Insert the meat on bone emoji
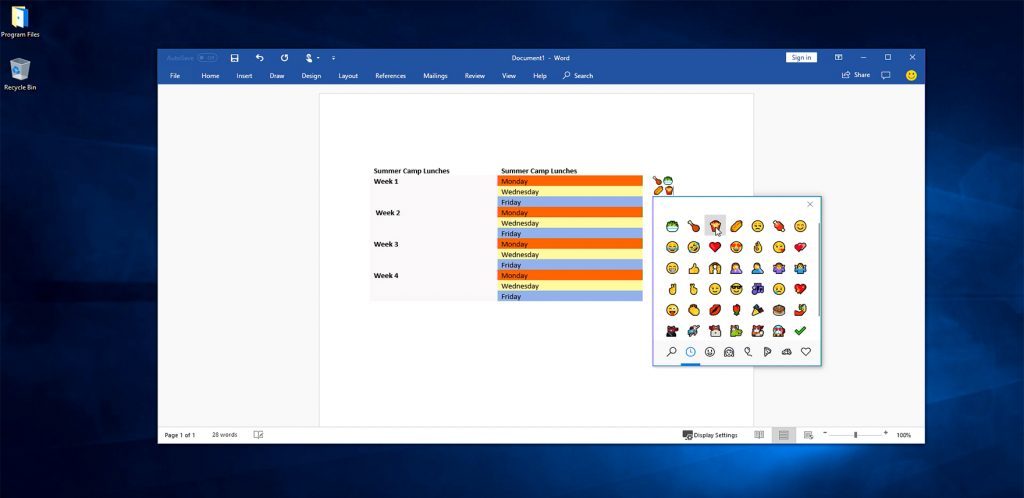The image size is (1024, 498). pos(779,226)
